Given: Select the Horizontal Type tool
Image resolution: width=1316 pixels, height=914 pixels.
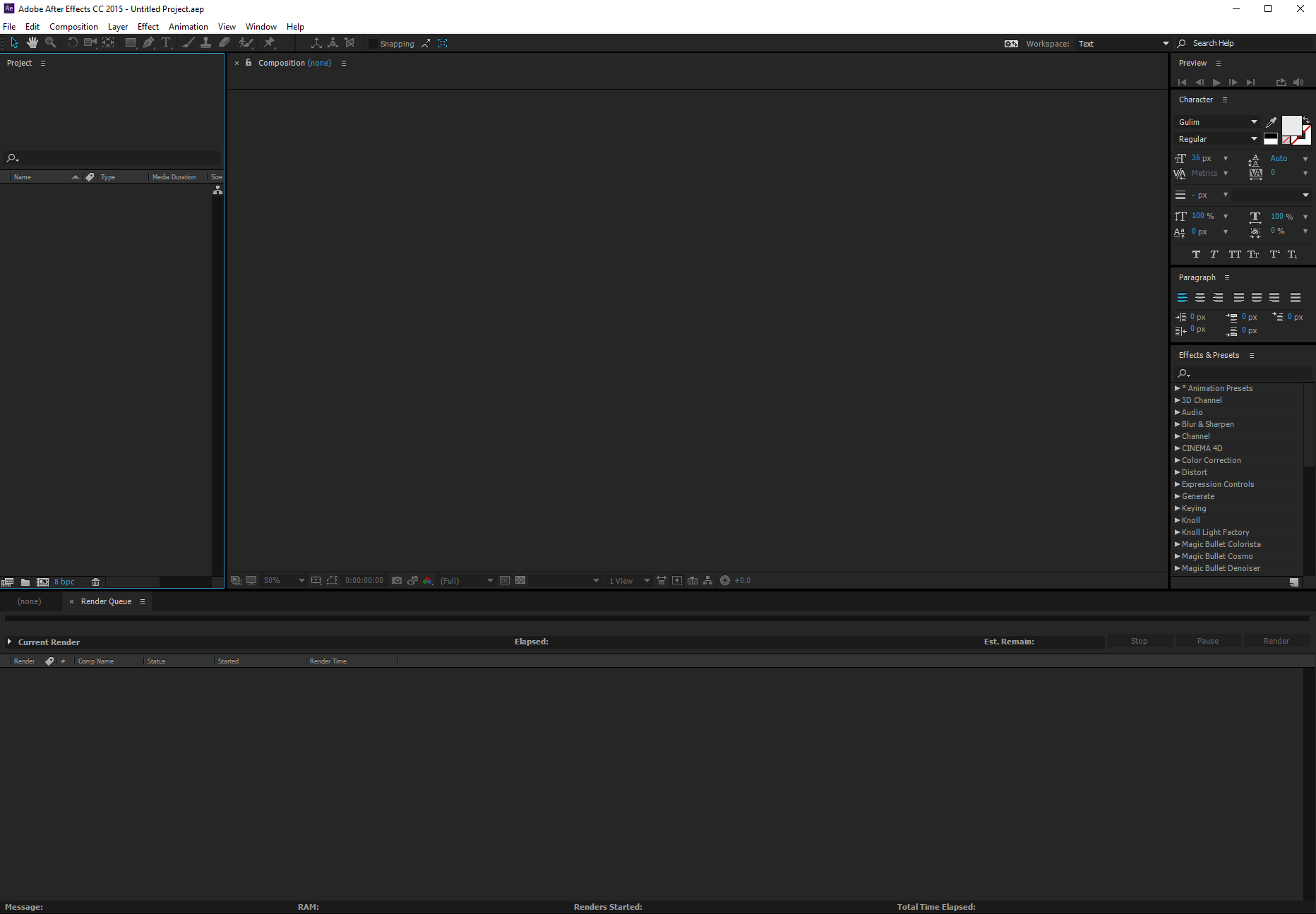Looking at the screenshot, I should [167, 43].
